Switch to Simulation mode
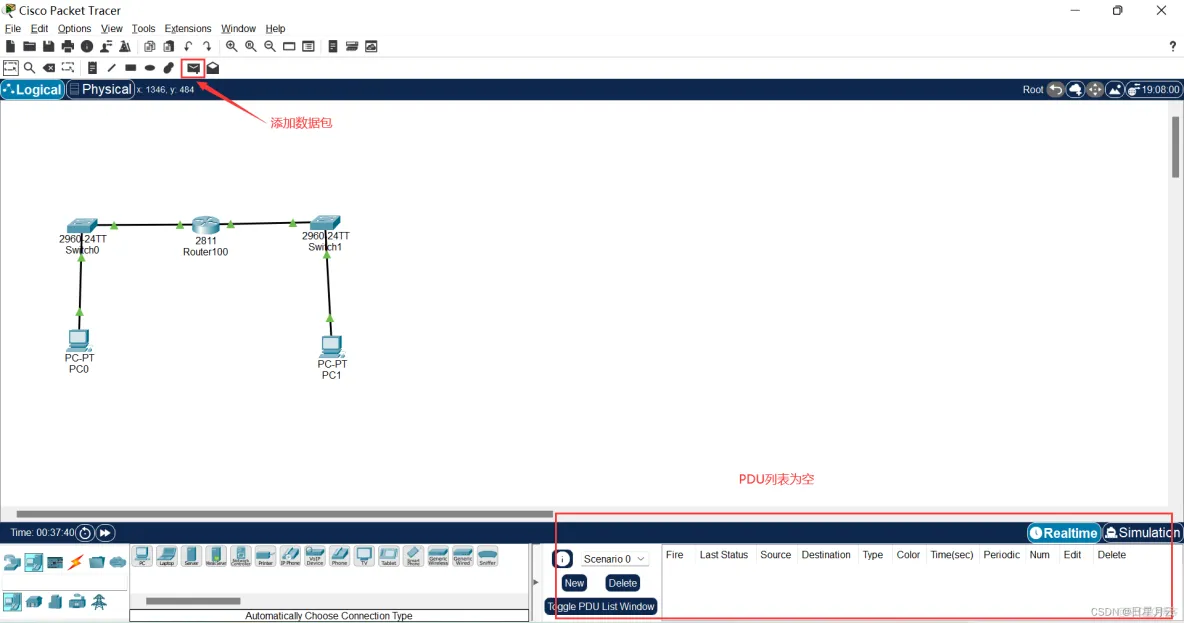Viewport: 1184px width, 623px height. [x=1142, y=533]
